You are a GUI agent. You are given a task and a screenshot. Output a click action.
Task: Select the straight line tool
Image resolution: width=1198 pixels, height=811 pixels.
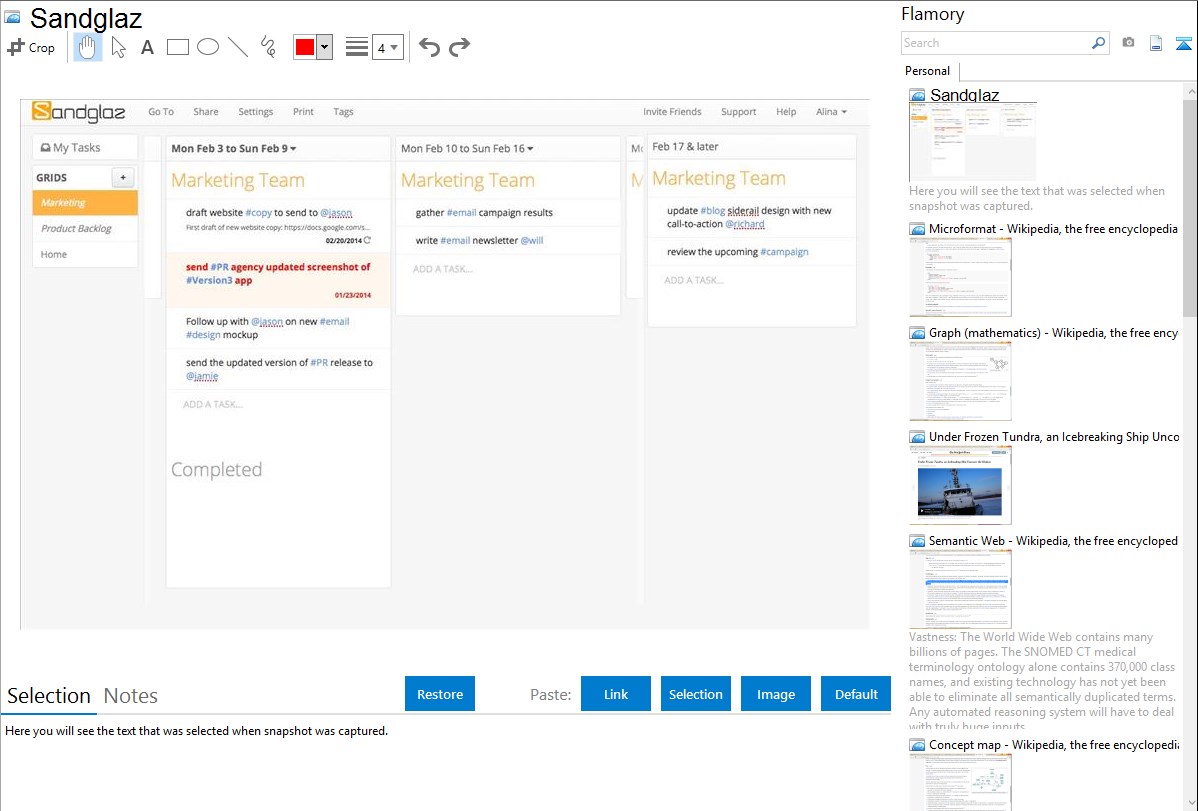pyautogui.click(x=238, y=47)
